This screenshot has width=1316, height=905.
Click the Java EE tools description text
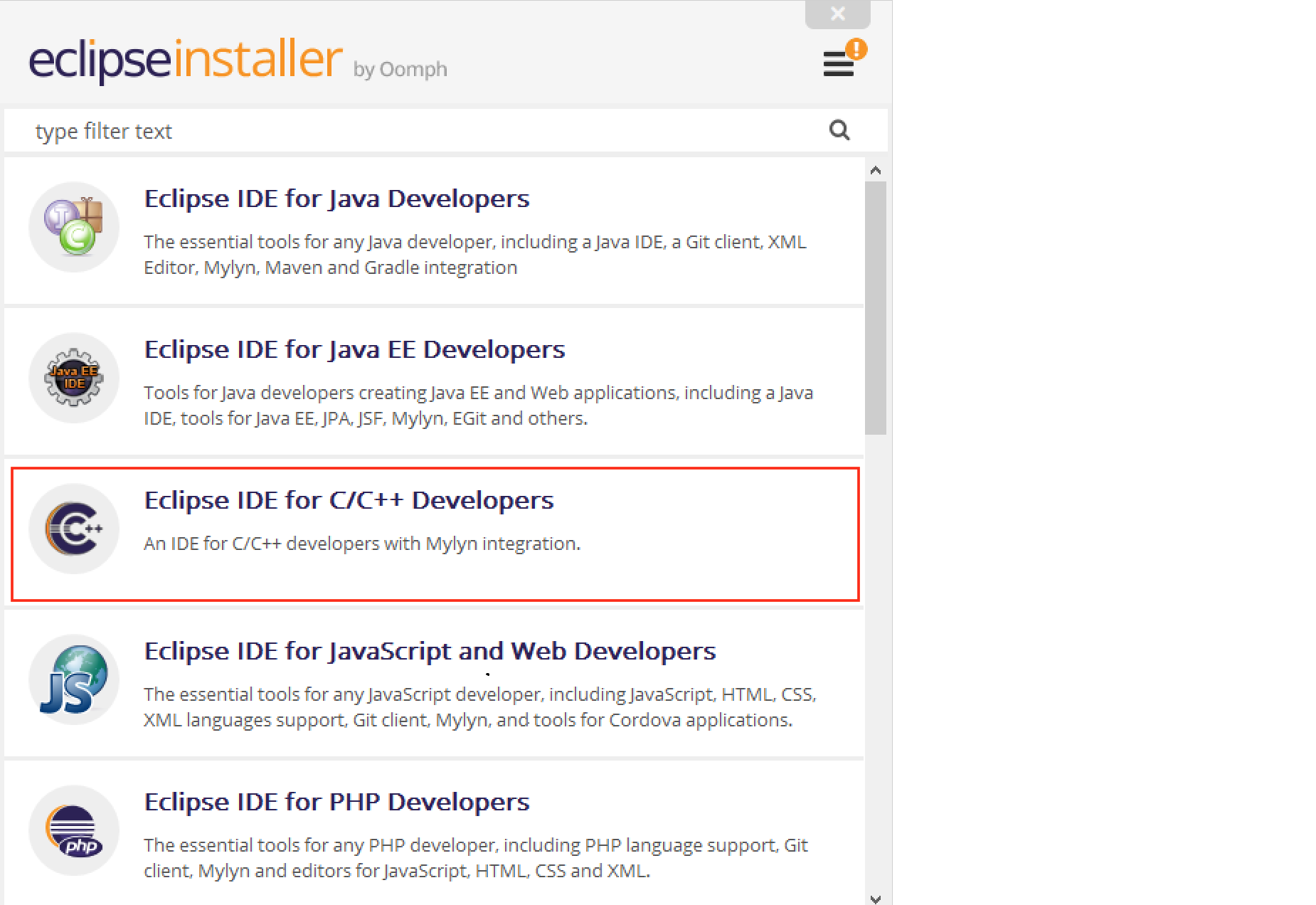pyautogui.click(x=478, y=406)
